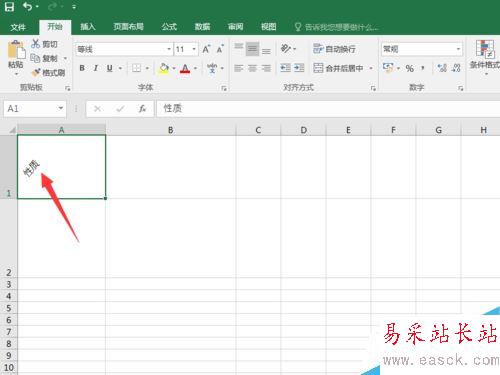This screenshot has height=375, width=500.
Task: Click the accounting currency format icon
Action: (x=388, y=68)
